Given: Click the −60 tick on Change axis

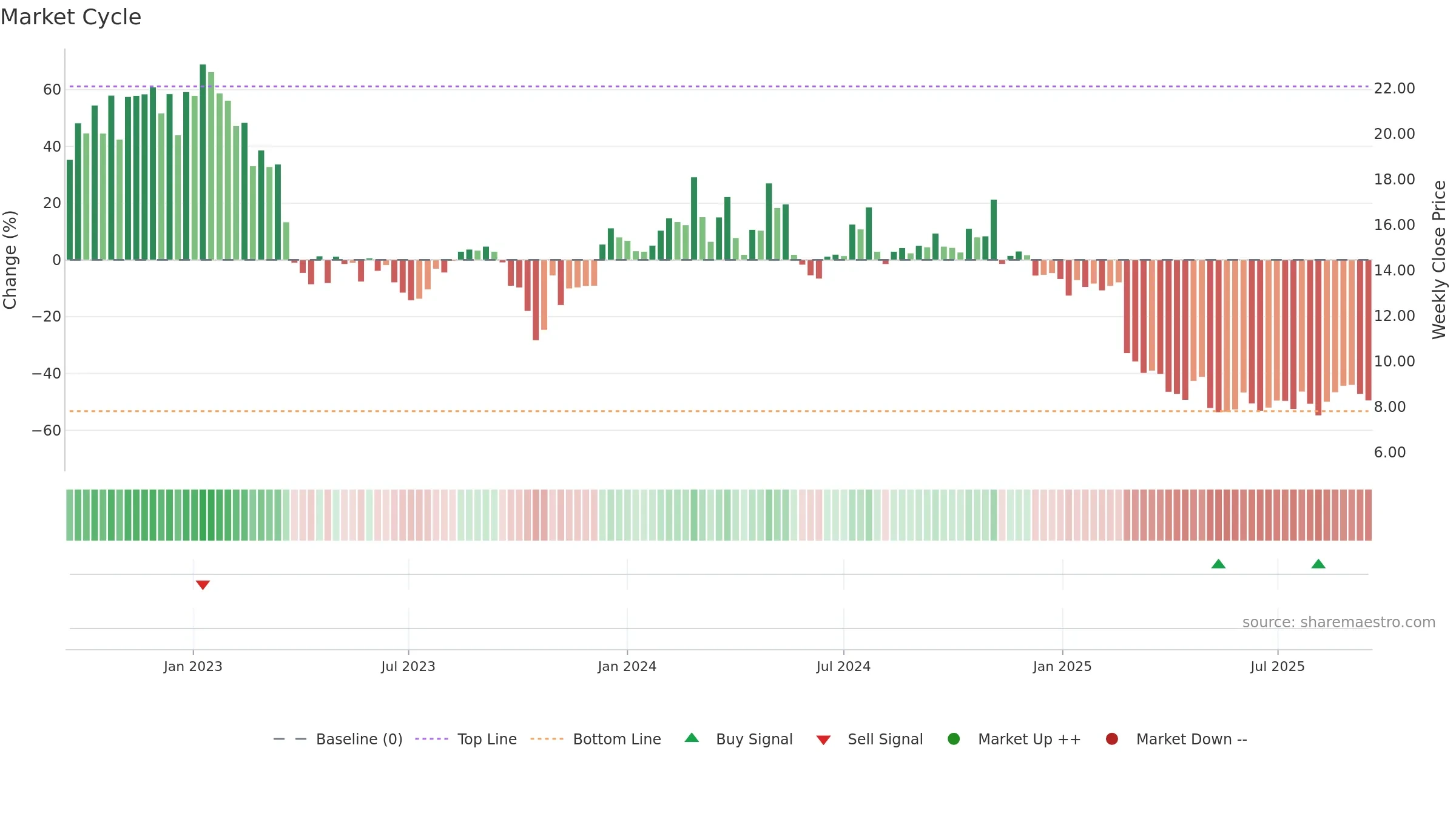Looking at the screenshot, I should tap(47, 431).
